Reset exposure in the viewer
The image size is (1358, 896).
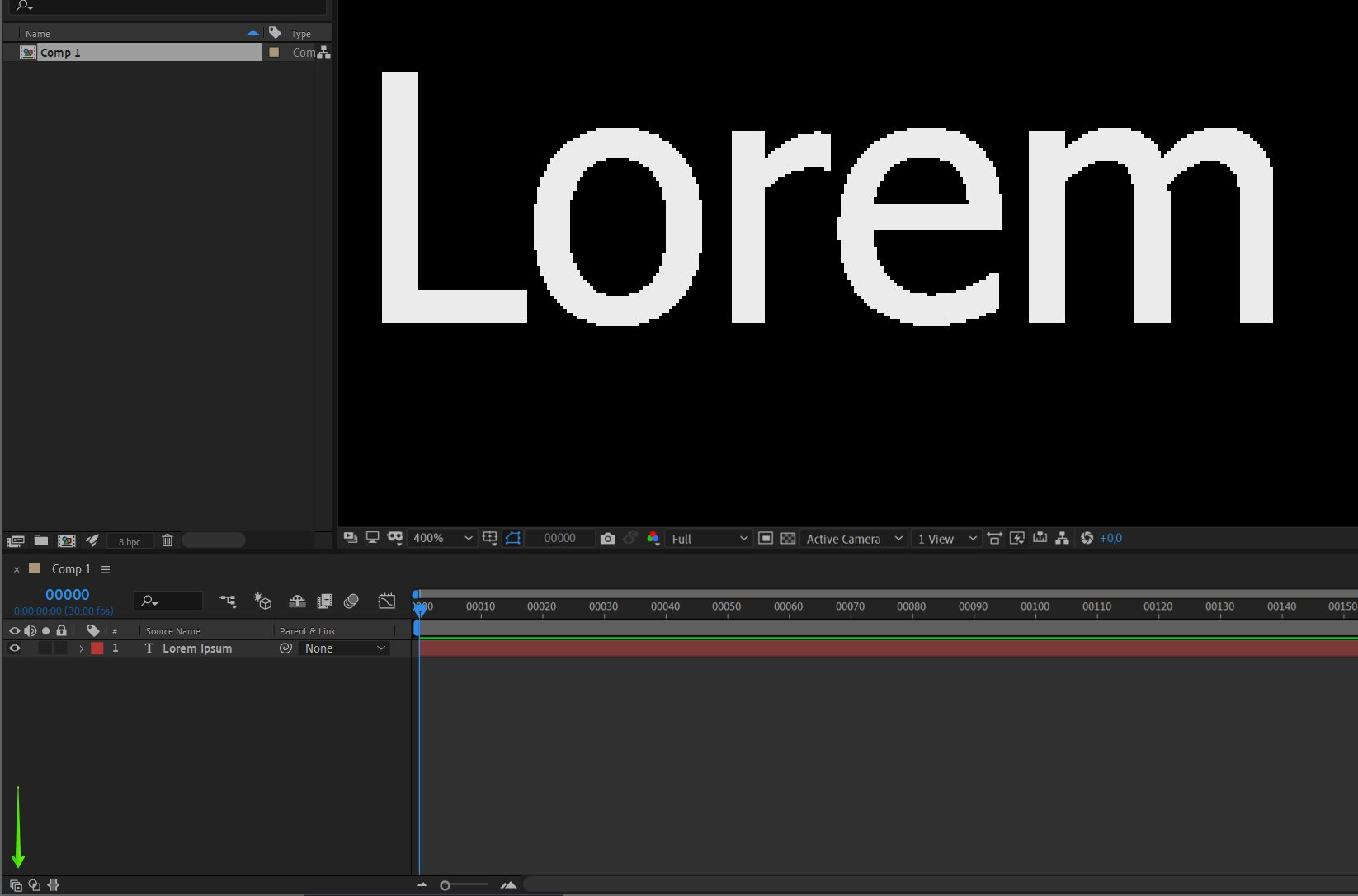tap(1087, 538)
